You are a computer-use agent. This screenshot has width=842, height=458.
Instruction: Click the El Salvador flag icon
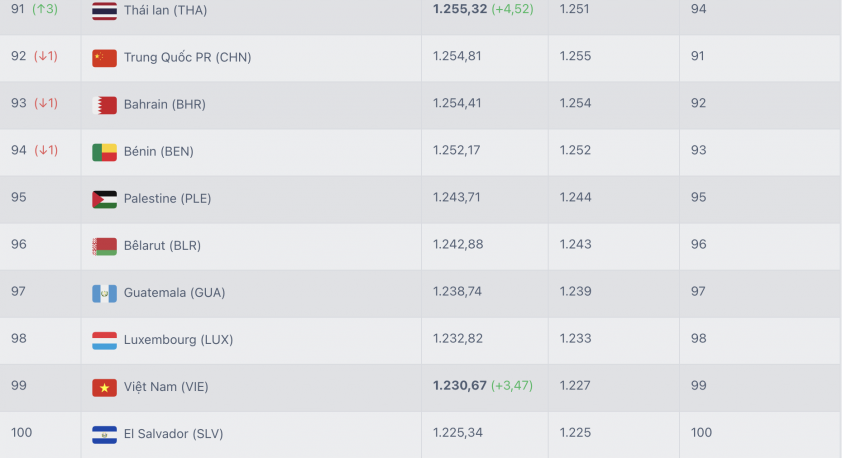click(104, 434)
